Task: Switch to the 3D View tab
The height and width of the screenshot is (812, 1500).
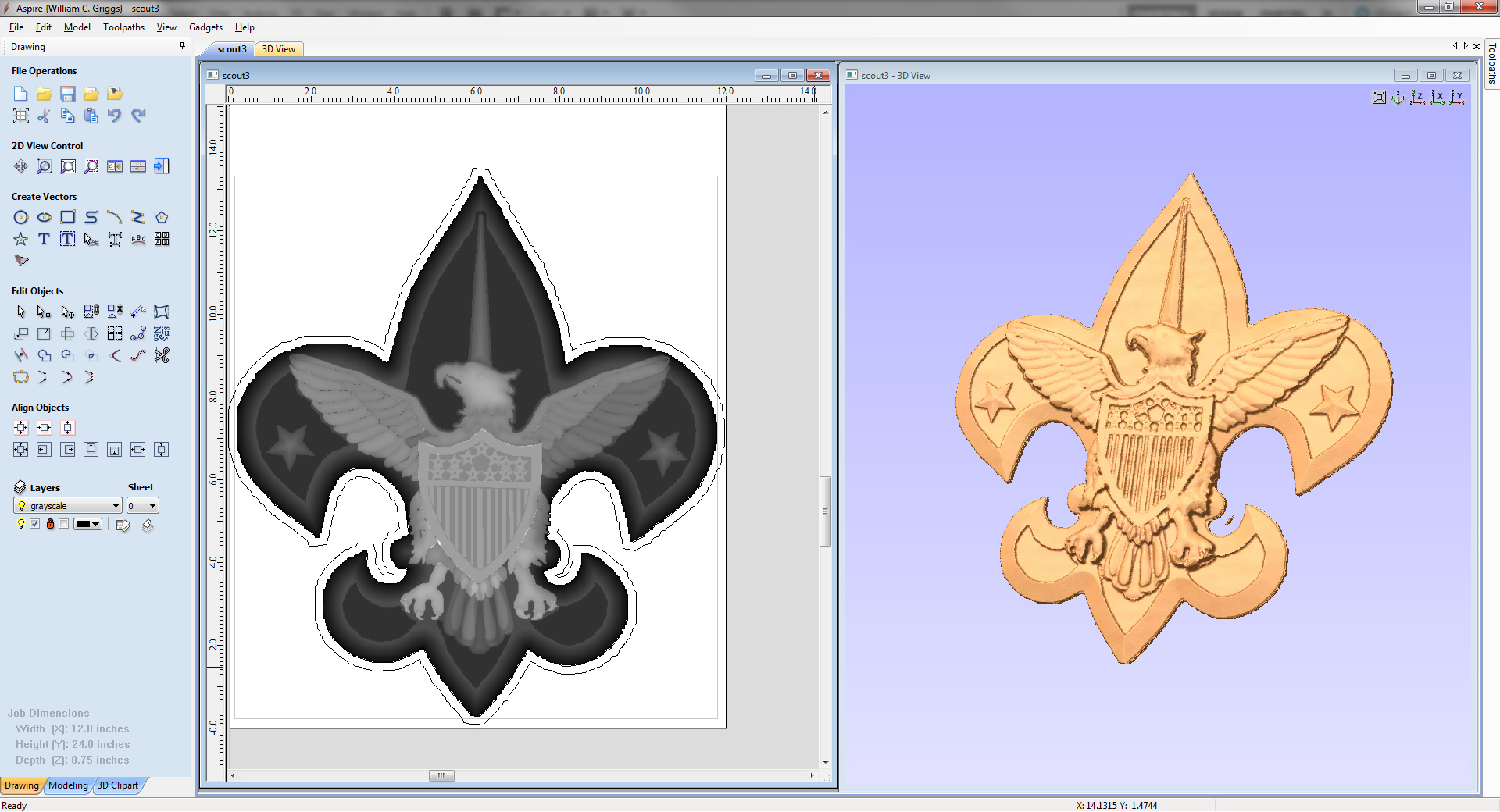Action: click(279, 49)
